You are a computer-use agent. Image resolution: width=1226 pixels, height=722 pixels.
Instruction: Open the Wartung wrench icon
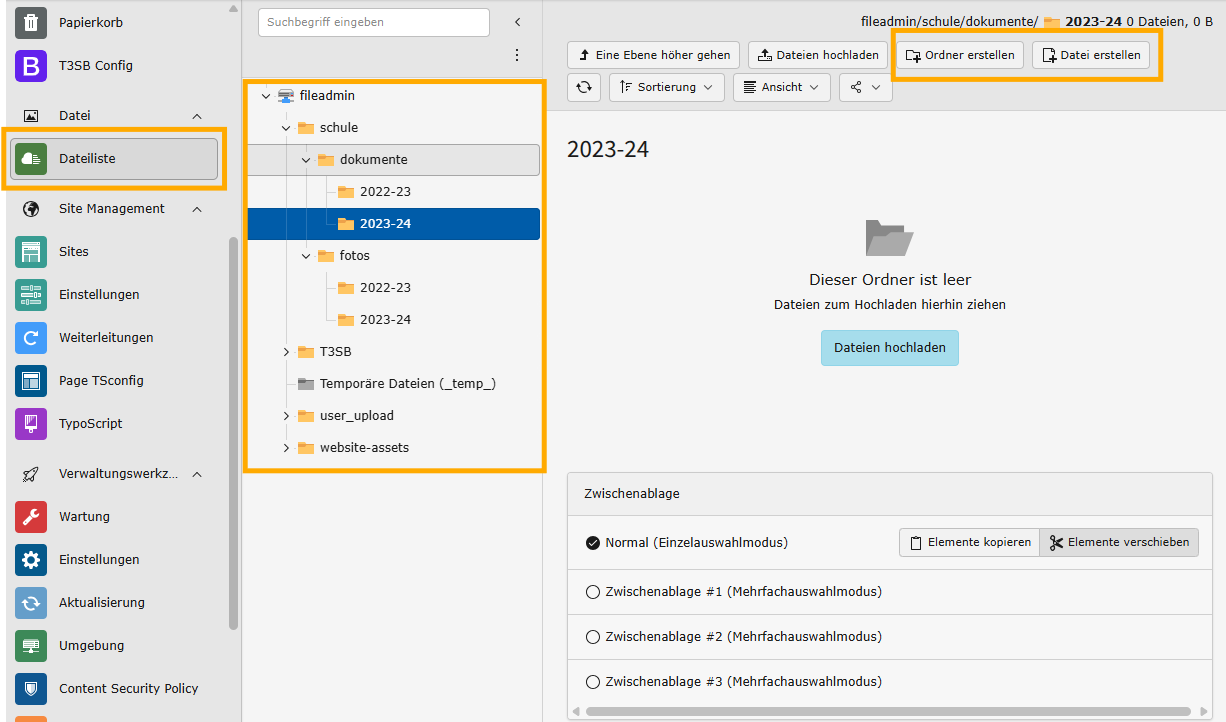point(31,517)
